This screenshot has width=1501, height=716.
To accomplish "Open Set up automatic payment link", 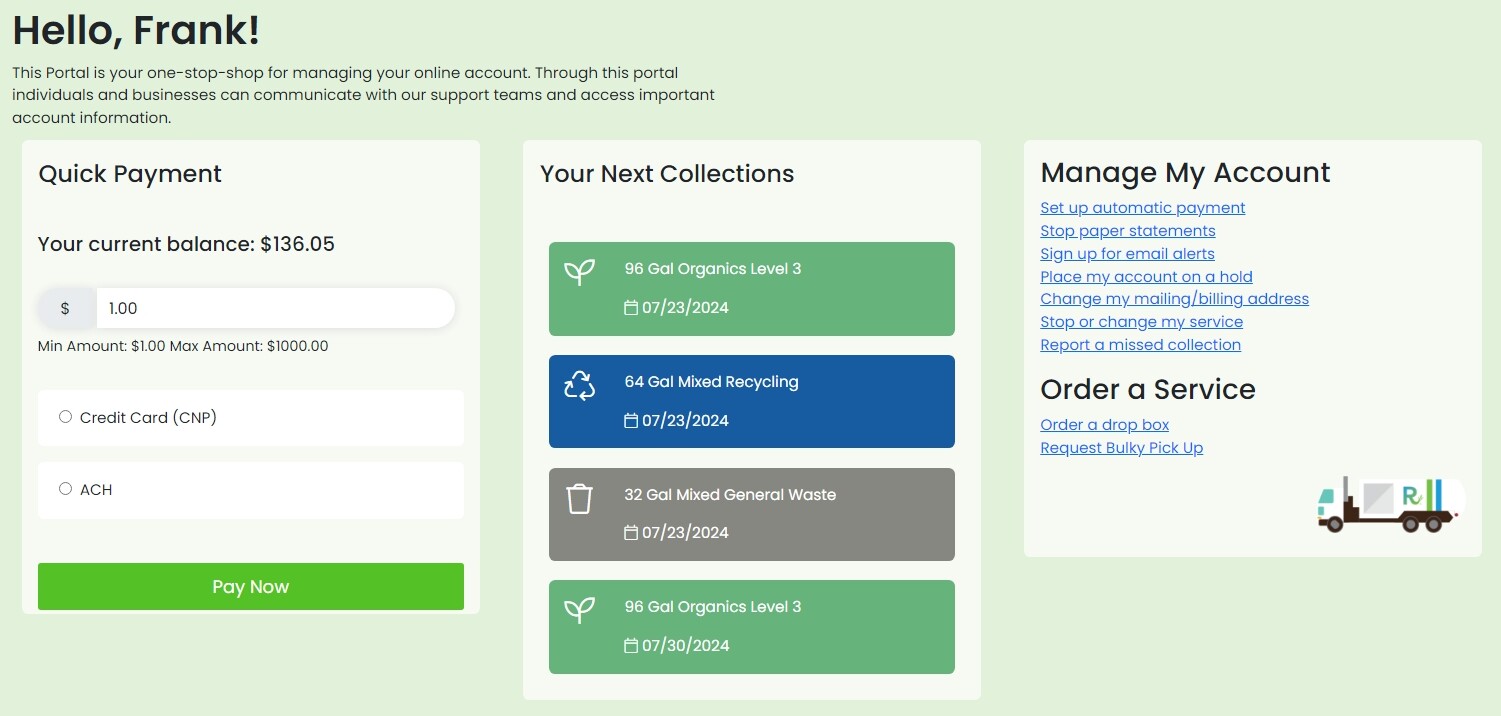I will click(1142, 208).
